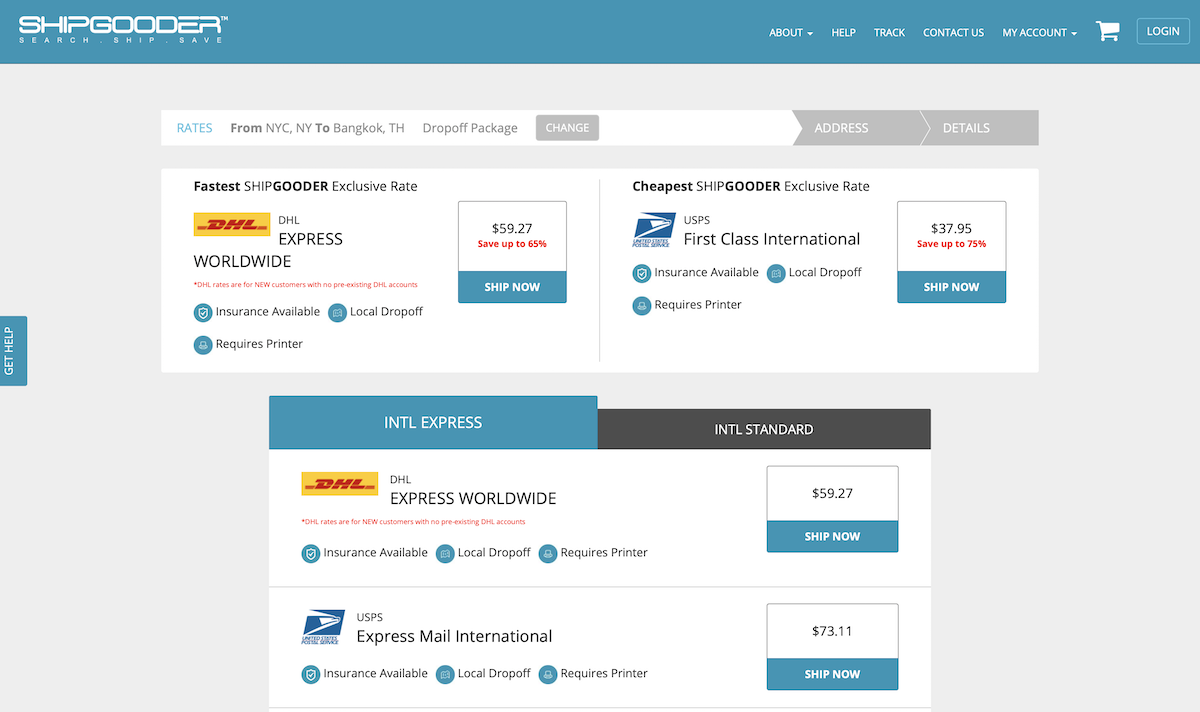Ship now with cheapest USPS $37.95 rate
This screenshot has height=712, width=1200.
point(951,287)
